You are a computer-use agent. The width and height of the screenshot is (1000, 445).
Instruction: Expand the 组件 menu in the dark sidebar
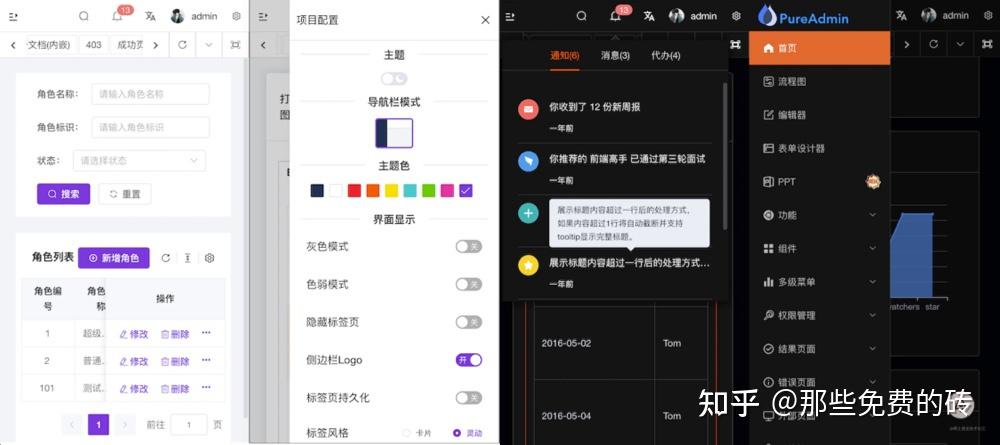coord(820,249)
